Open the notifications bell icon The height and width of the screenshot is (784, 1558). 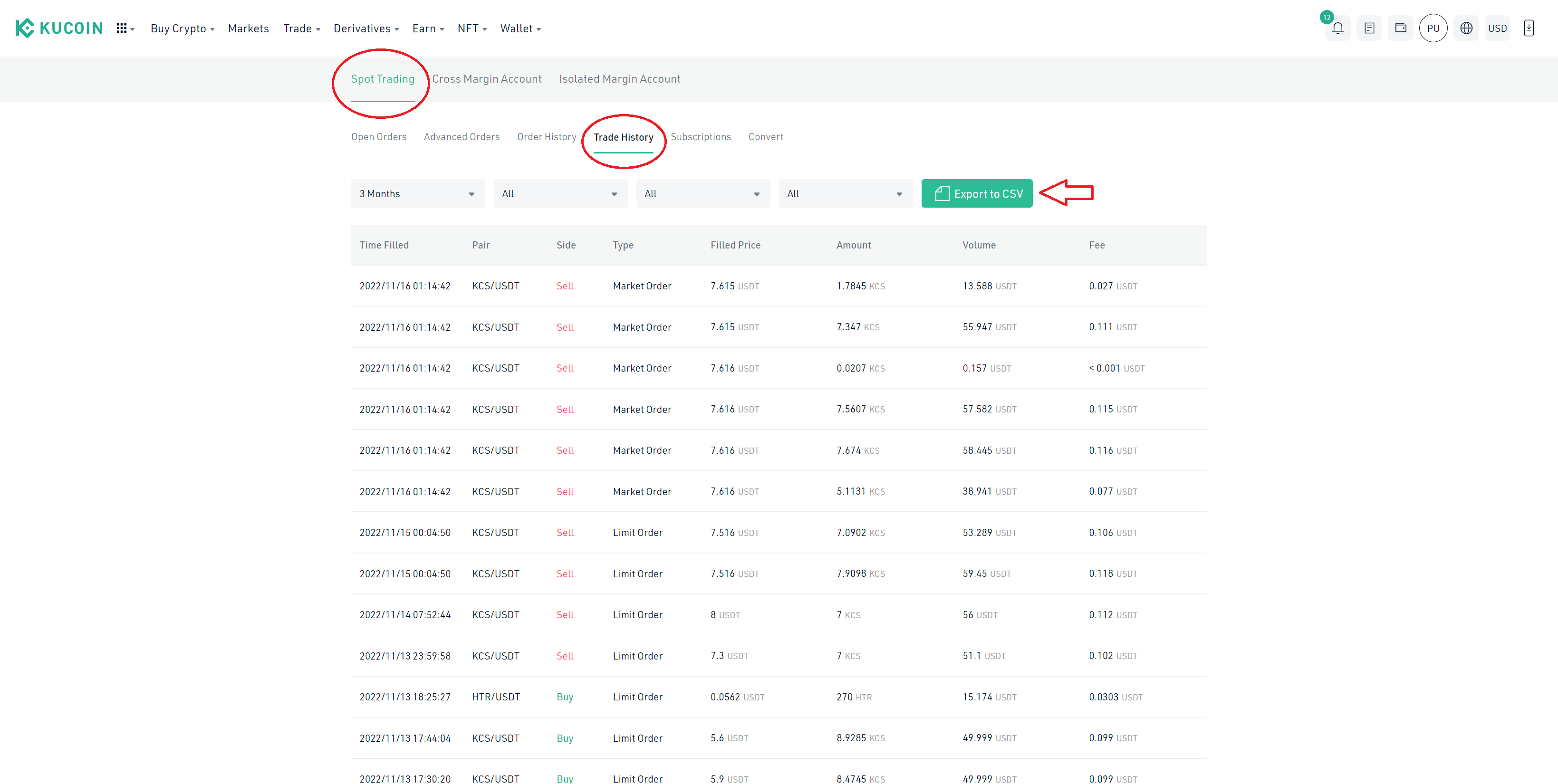tap(1337, 29)
